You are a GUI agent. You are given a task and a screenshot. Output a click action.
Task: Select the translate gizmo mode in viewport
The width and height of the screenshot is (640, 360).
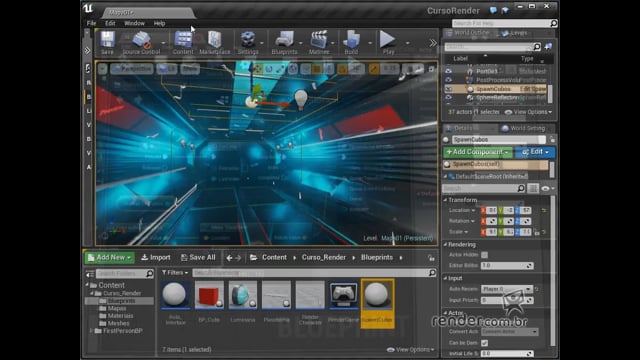point(258,69)
